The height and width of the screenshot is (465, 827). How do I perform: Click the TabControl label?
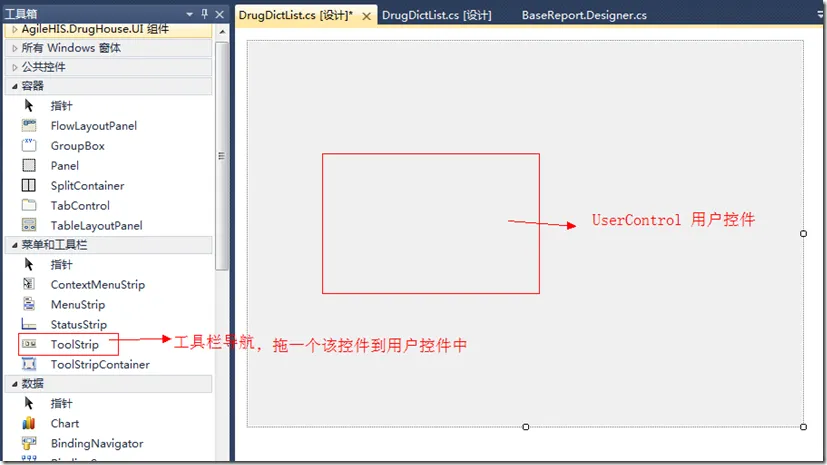coord(80,205)
